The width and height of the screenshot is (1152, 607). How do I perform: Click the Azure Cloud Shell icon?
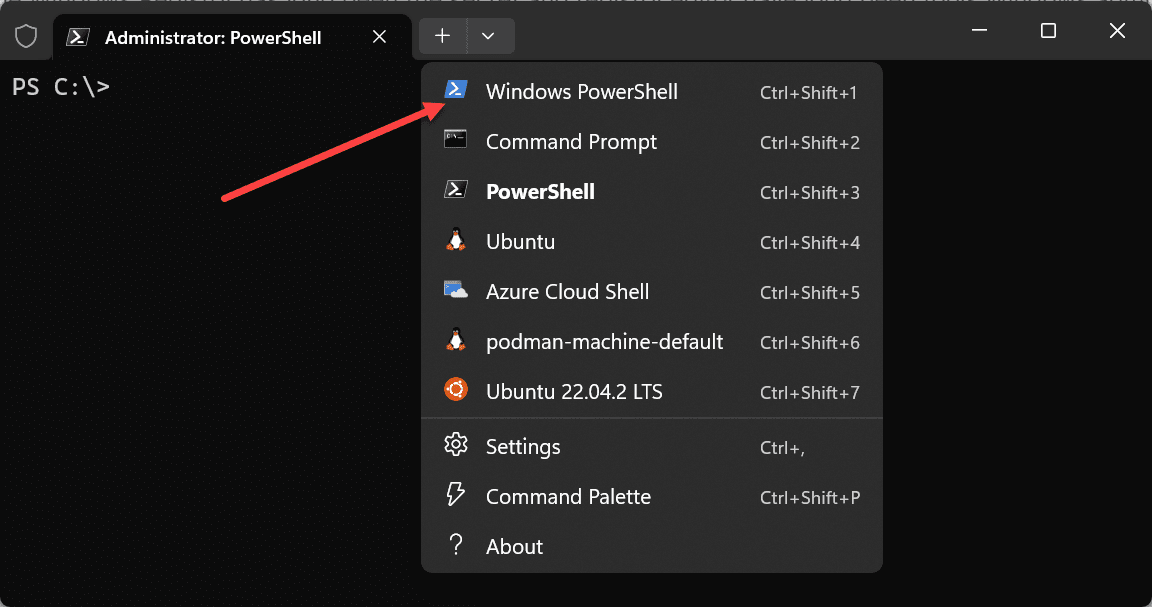[x=456, y=291]
